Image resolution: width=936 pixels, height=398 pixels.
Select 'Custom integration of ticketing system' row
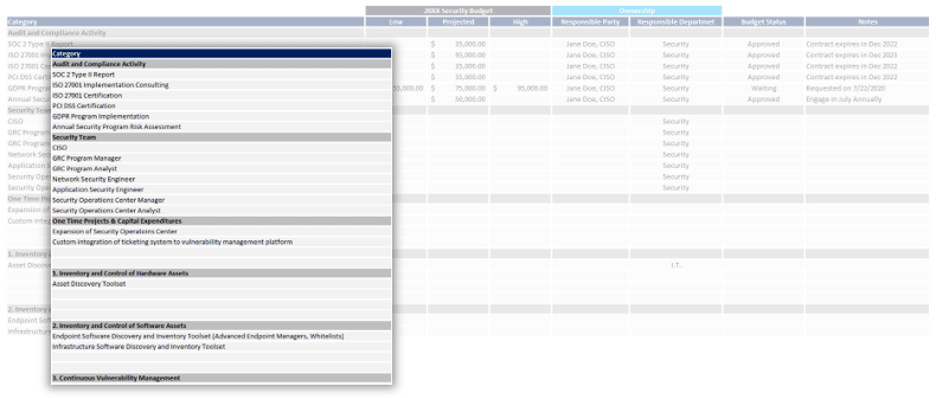pyautogui.click(x=221, y=242)
